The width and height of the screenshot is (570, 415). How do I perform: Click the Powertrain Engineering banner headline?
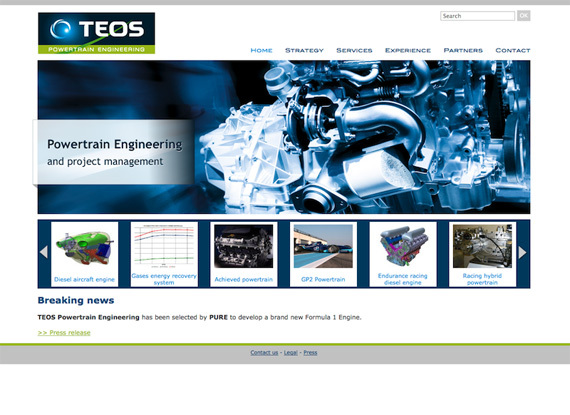tap(115, 145)
